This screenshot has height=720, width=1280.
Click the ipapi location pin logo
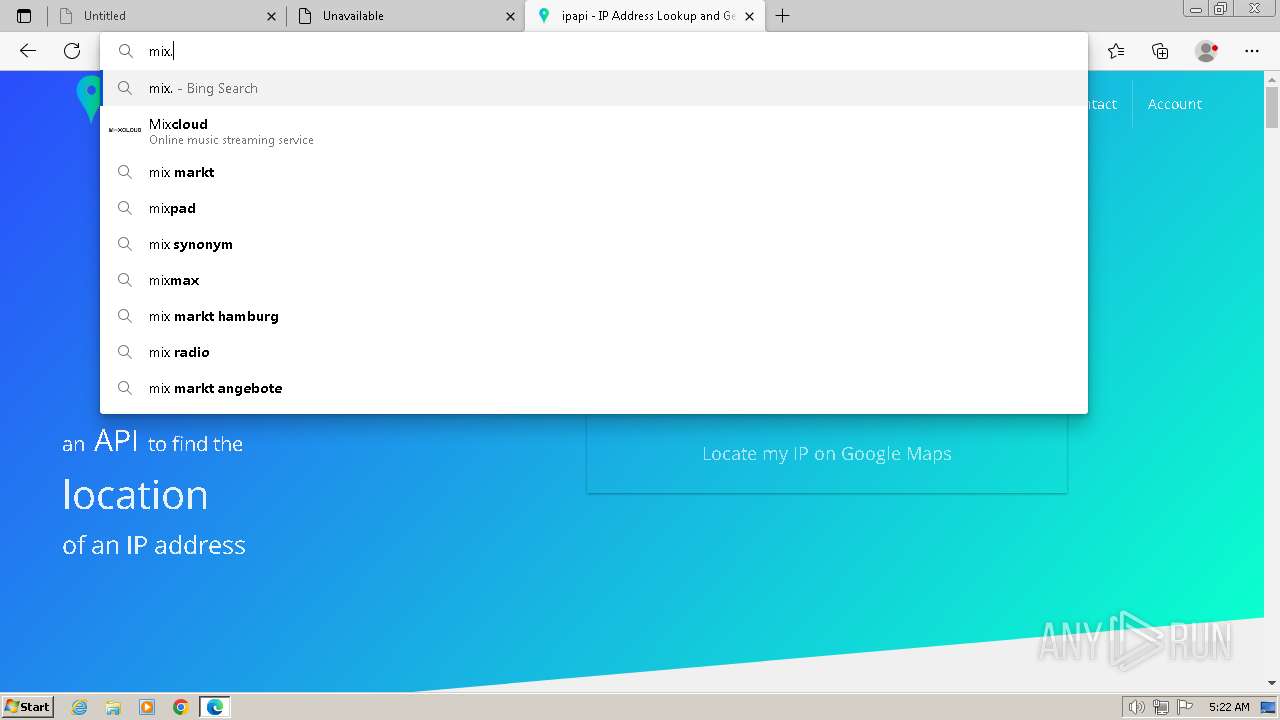(x=88, y=98)
